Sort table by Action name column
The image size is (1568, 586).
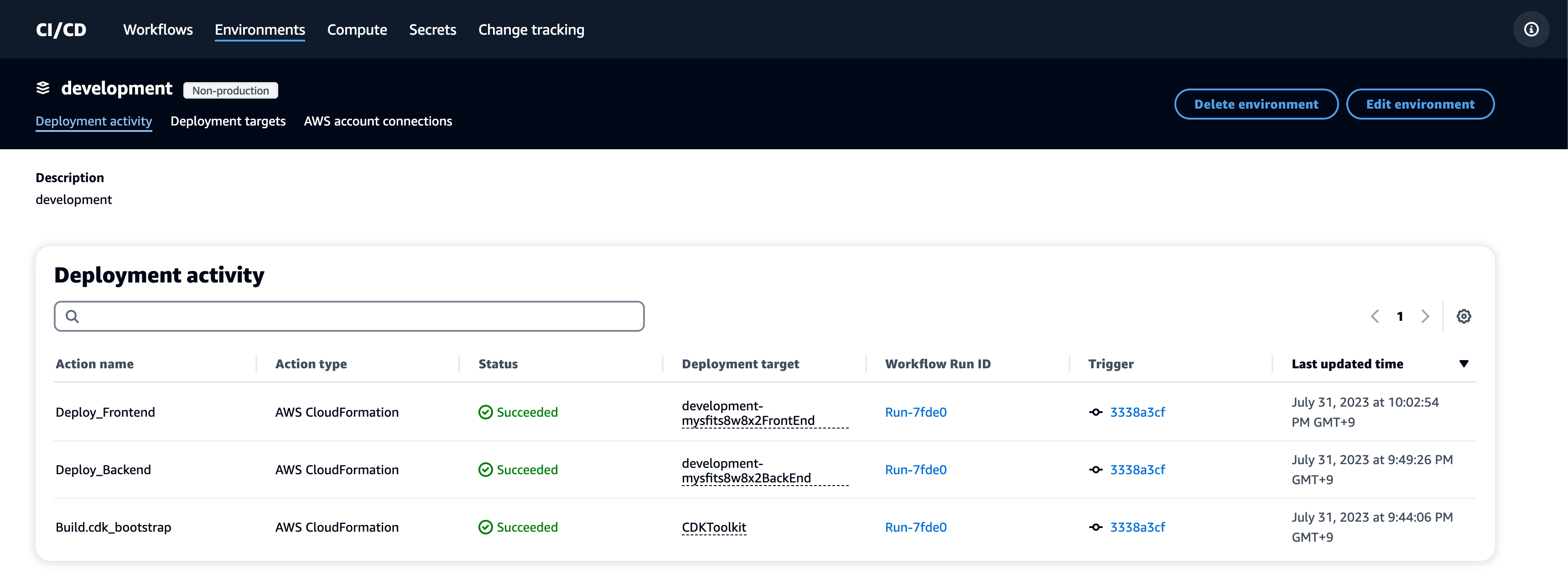click(x=94, y=364)
